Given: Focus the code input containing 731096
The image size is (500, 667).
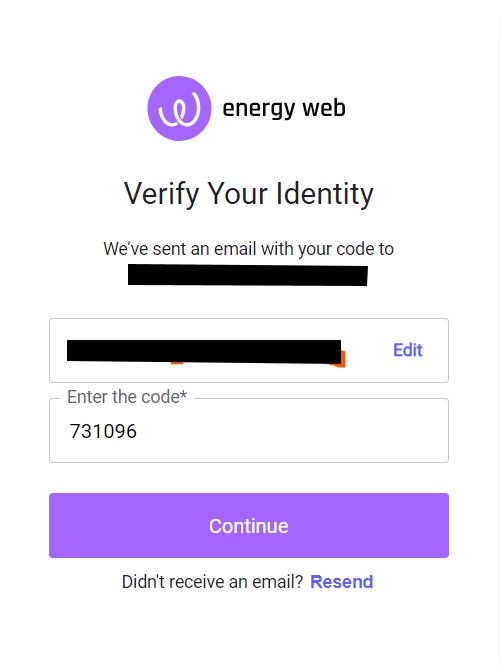Looking at the screenshot, I should click(249, 430).
